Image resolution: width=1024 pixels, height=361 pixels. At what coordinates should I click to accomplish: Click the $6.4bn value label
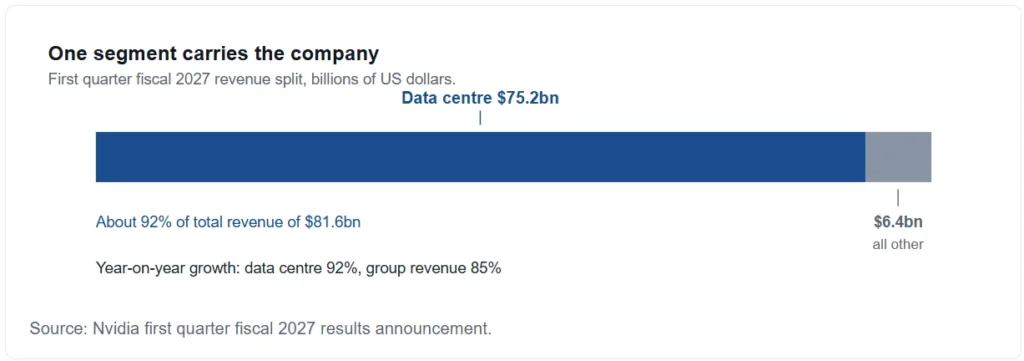click(898, 222)
